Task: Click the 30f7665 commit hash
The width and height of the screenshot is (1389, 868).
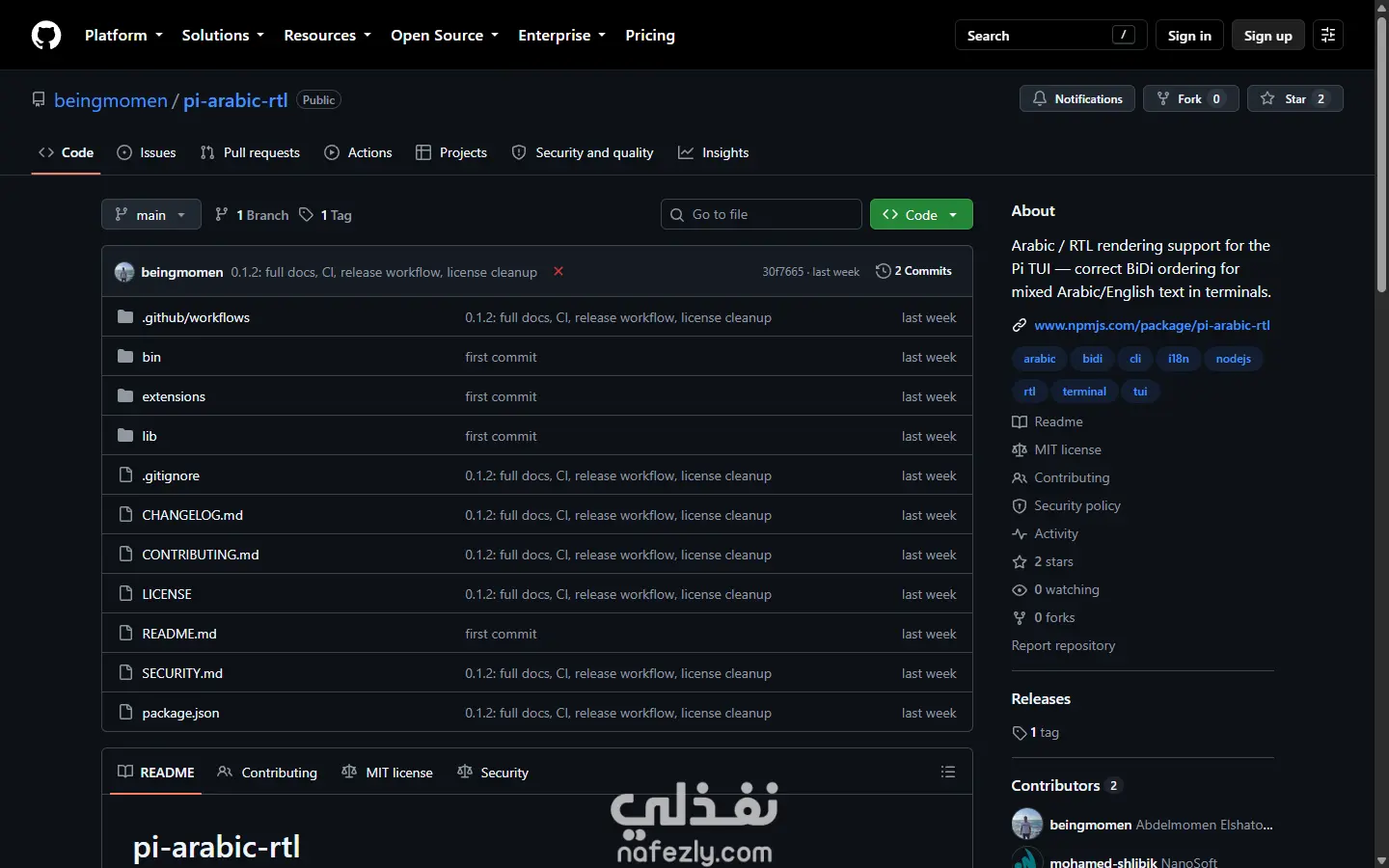Action: click(782, 272)
